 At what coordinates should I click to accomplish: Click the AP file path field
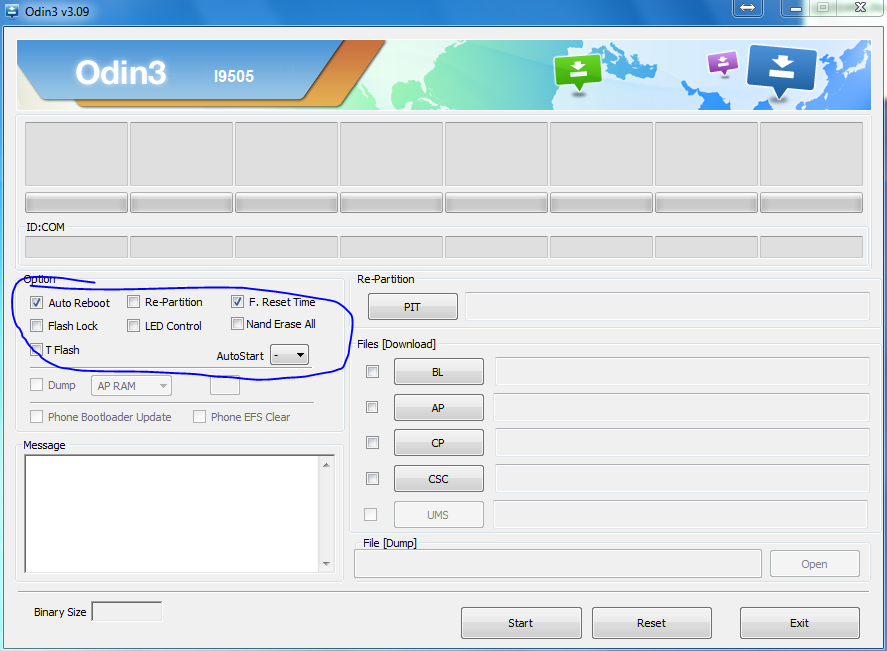click(682, 407)
